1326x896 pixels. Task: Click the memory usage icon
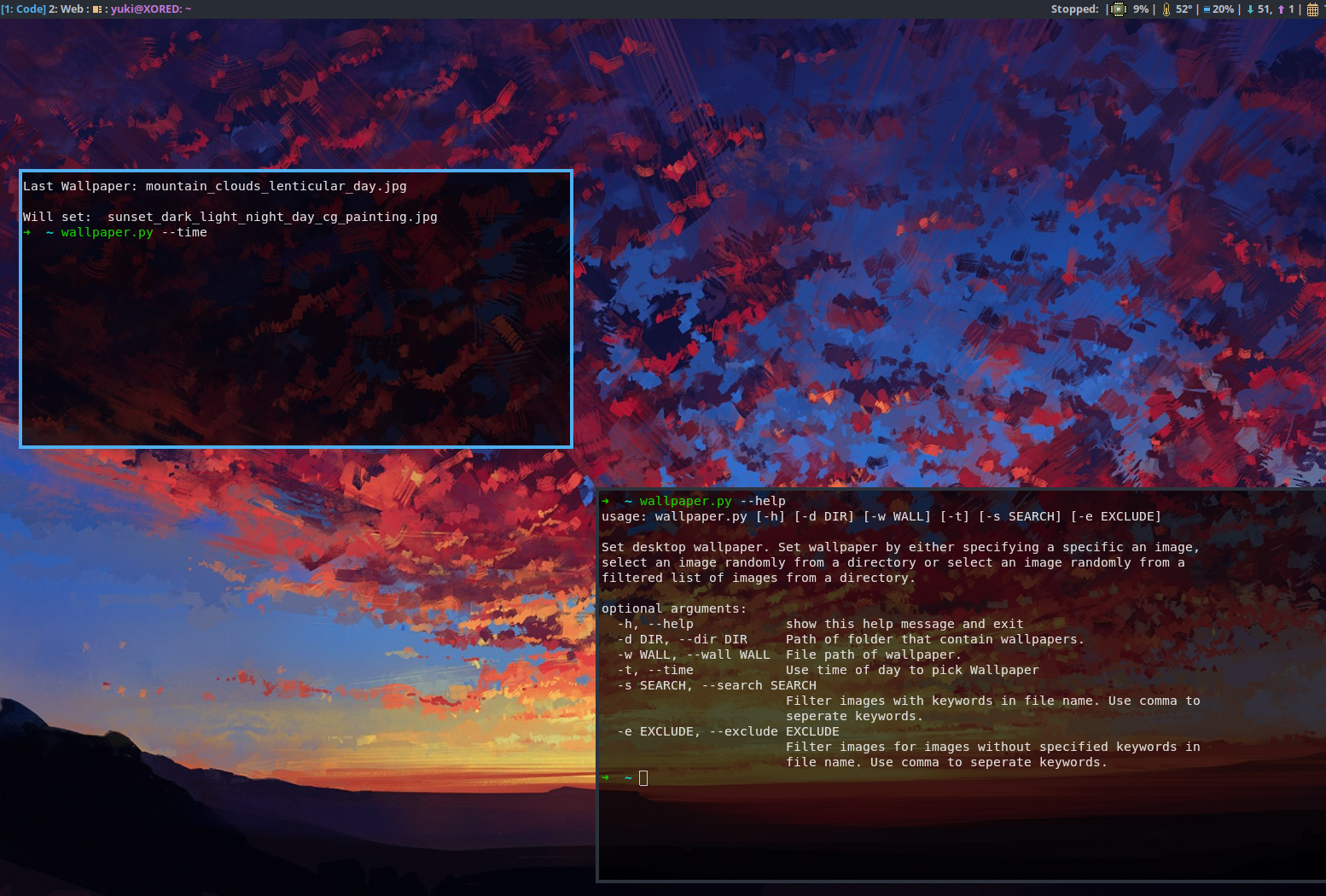[1207, 9]
